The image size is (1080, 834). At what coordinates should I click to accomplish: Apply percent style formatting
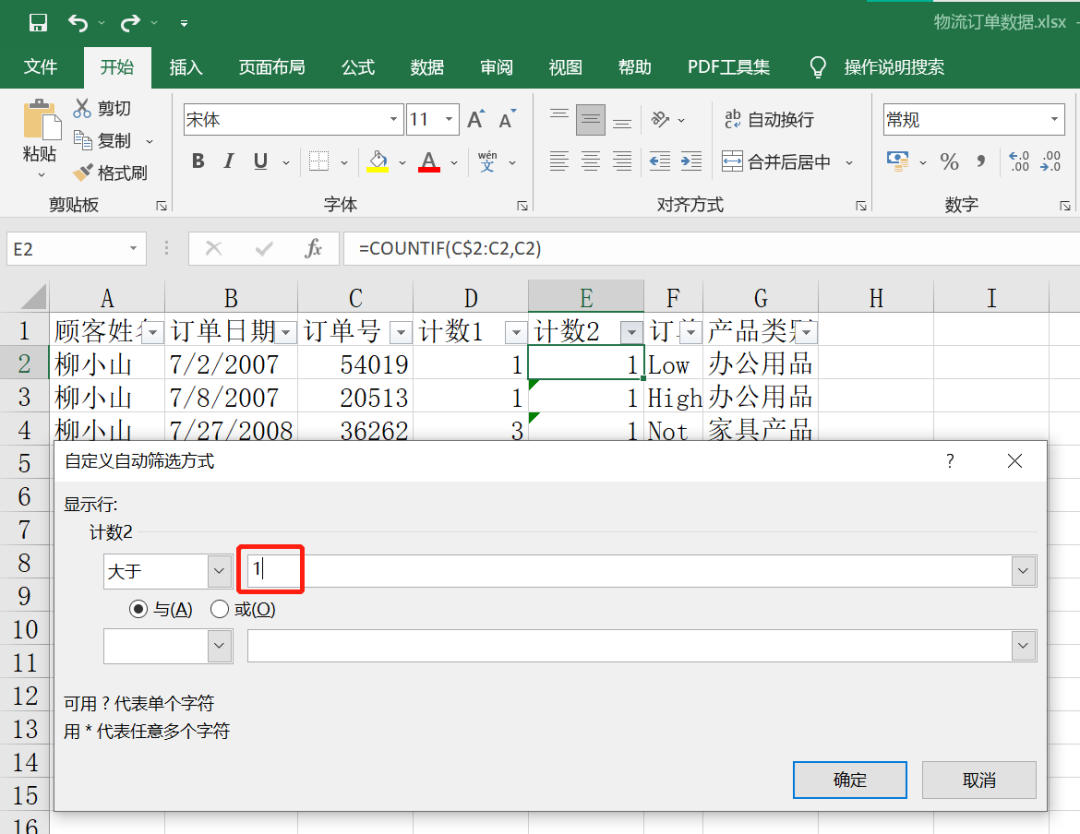point(949,162)
